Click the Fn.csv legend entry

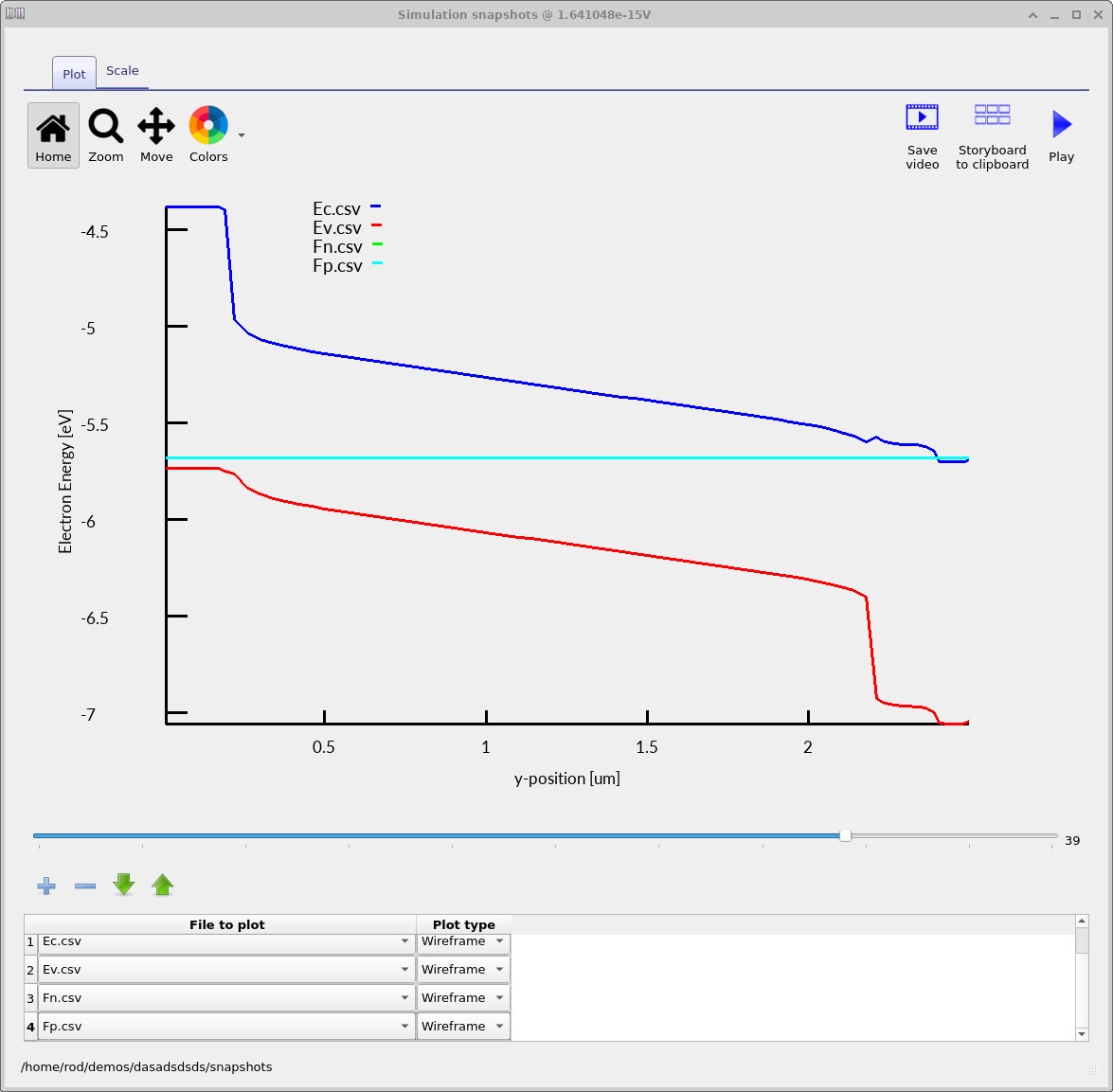pyautogui.click(x=347, y=247)
